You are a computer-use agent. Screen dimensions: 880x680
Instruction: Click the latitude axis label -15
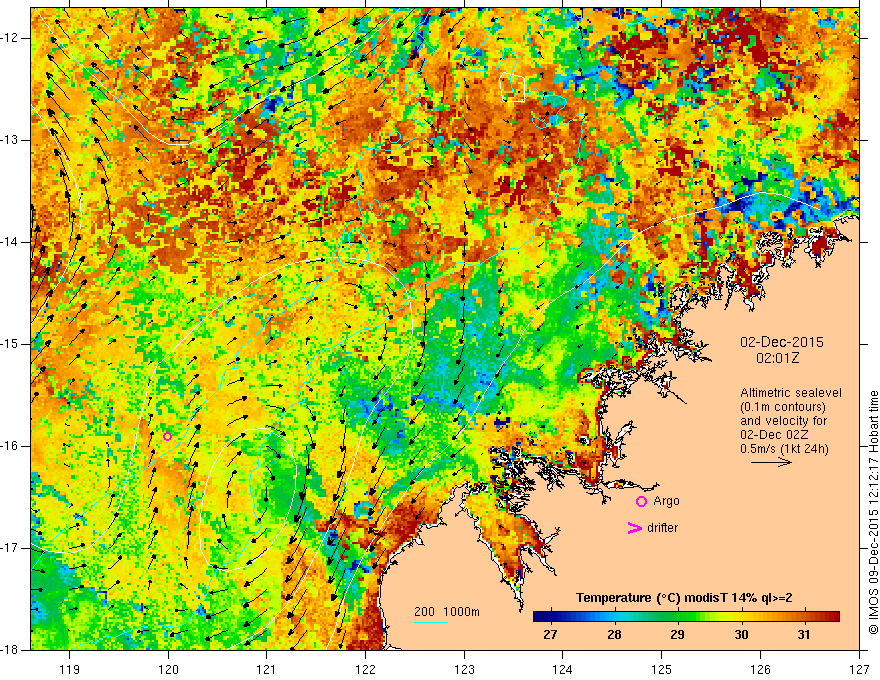[10, 344]
